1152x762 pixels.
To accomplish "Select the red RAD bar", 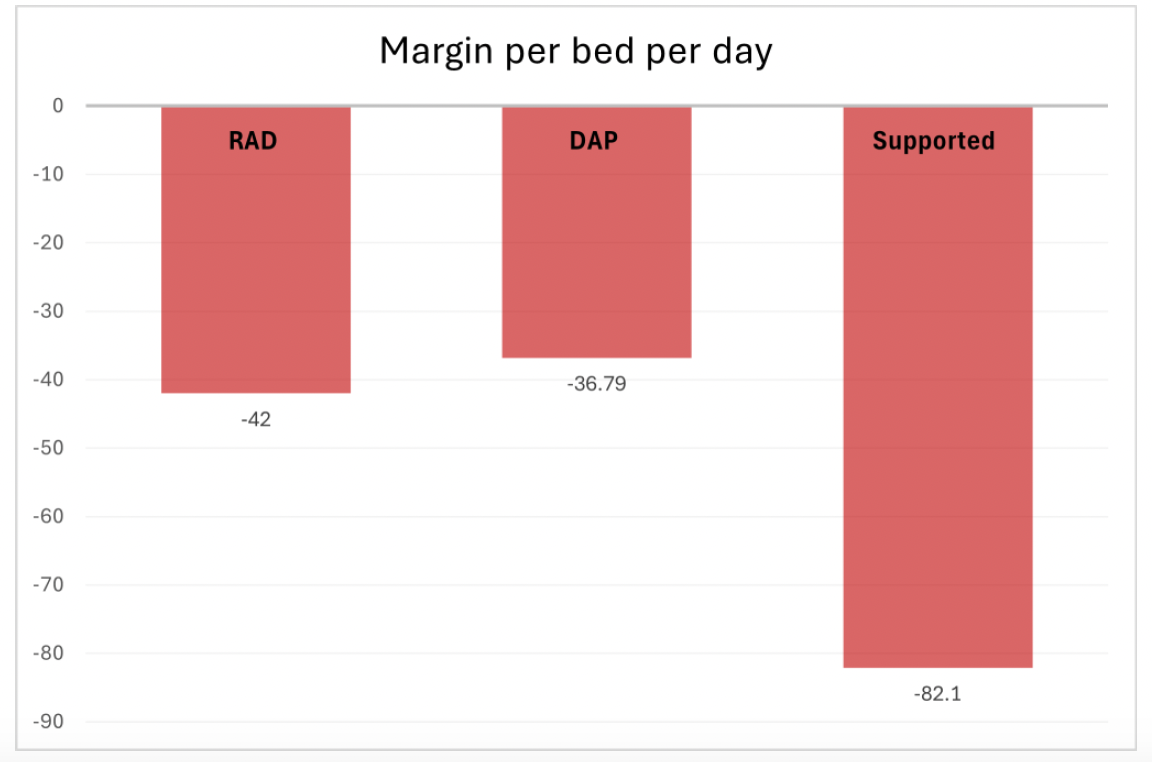I will [x=256, y=270].
